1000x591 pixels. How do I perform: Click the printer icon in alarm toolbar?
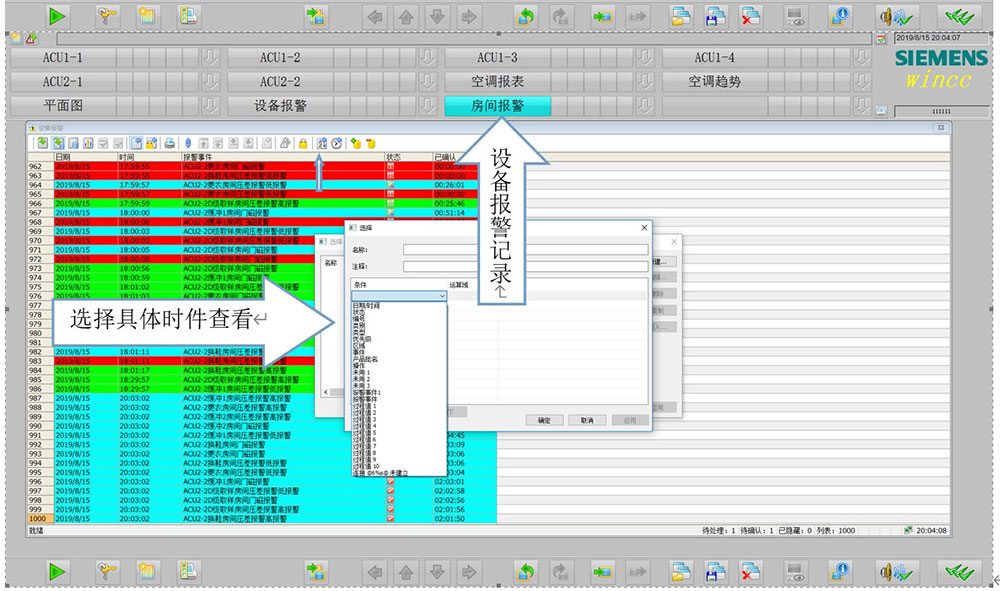[x=170, y=143]
